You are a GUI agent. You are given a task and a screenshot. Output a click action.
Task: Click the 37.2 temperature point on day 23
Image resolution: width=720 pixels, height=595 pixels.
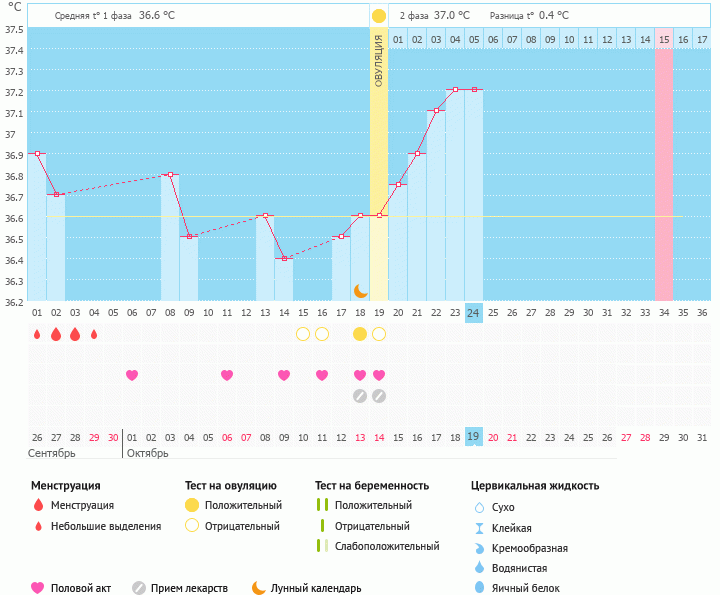pos(455,90)
